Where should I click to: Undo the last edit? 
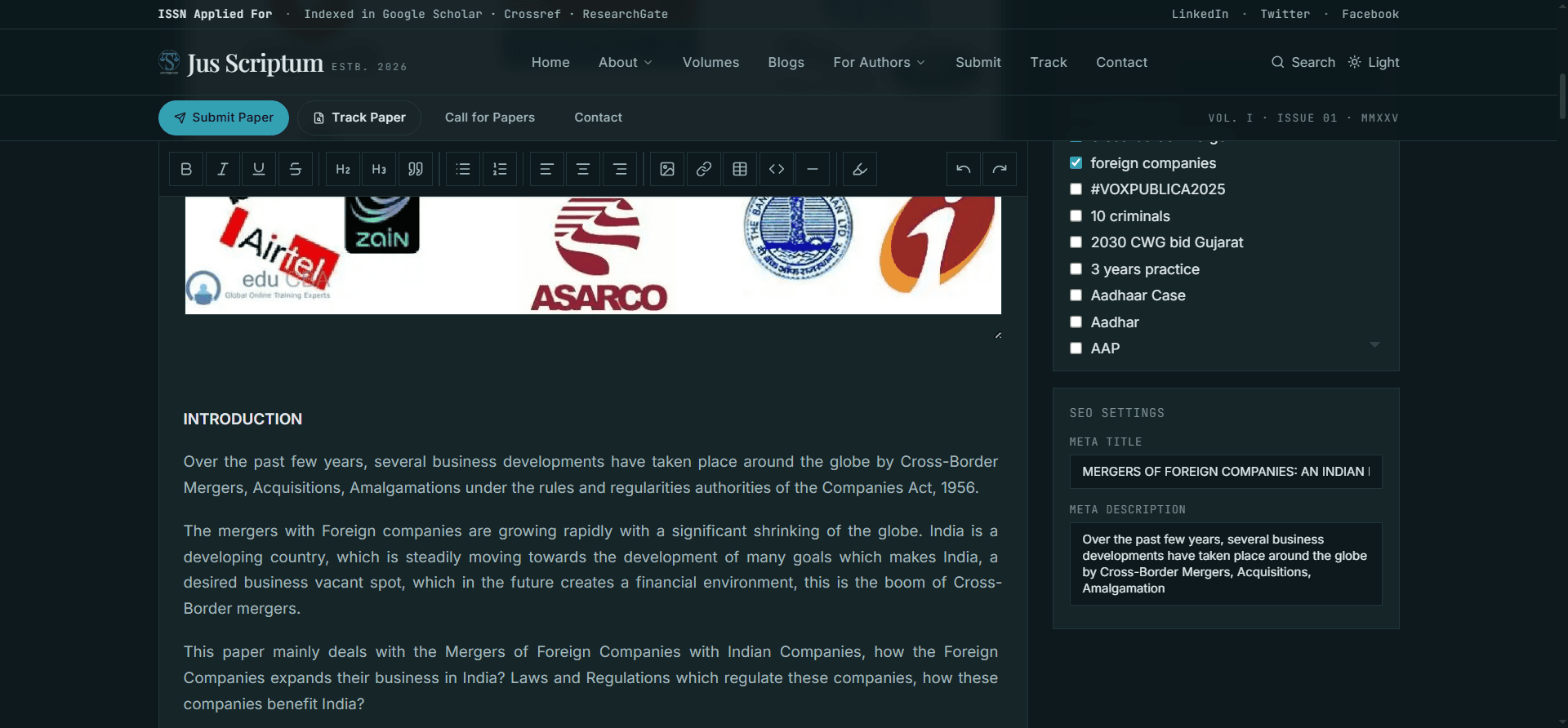tap(964, 169)
